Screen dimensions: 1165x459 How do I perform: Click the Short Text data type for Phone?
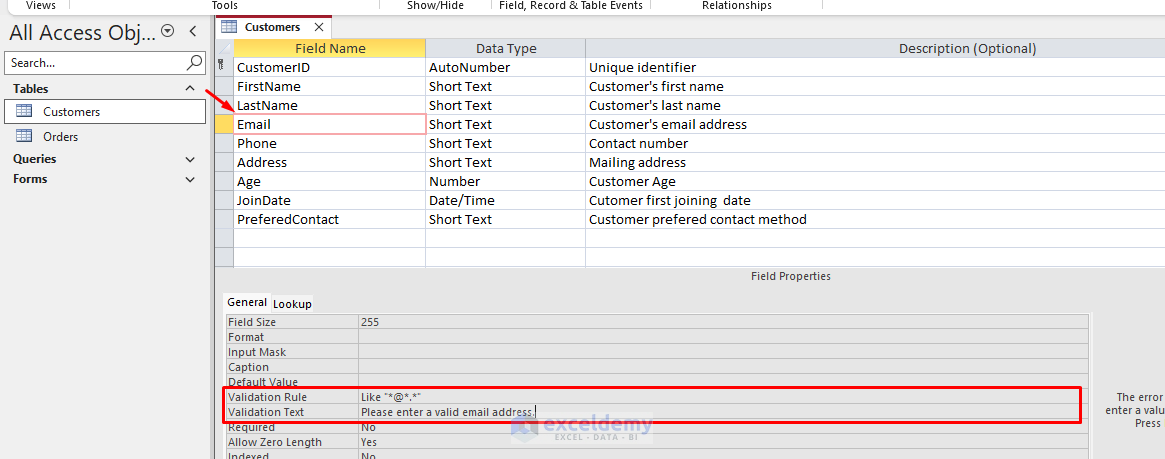click(x=506, y=143)
